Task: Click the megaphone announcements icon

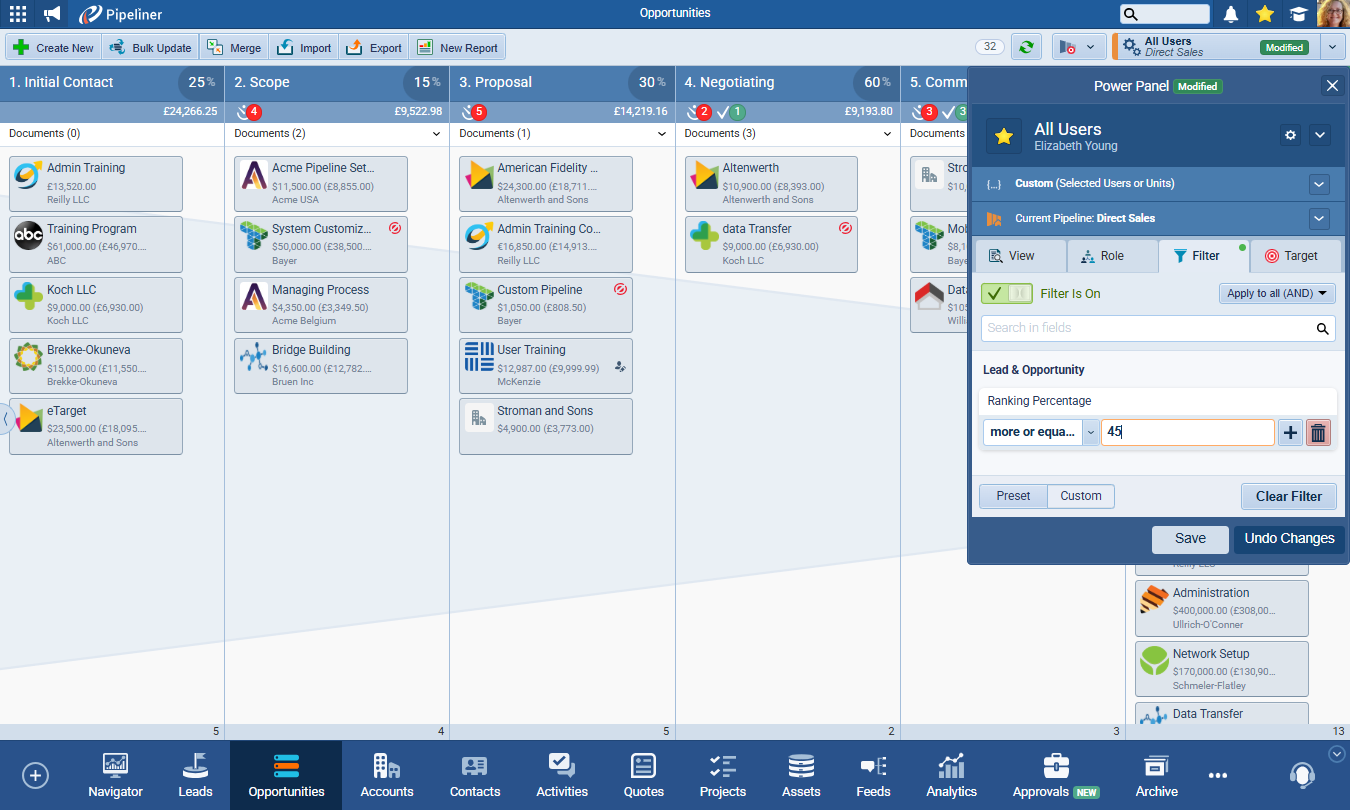Action: (52, 14)
